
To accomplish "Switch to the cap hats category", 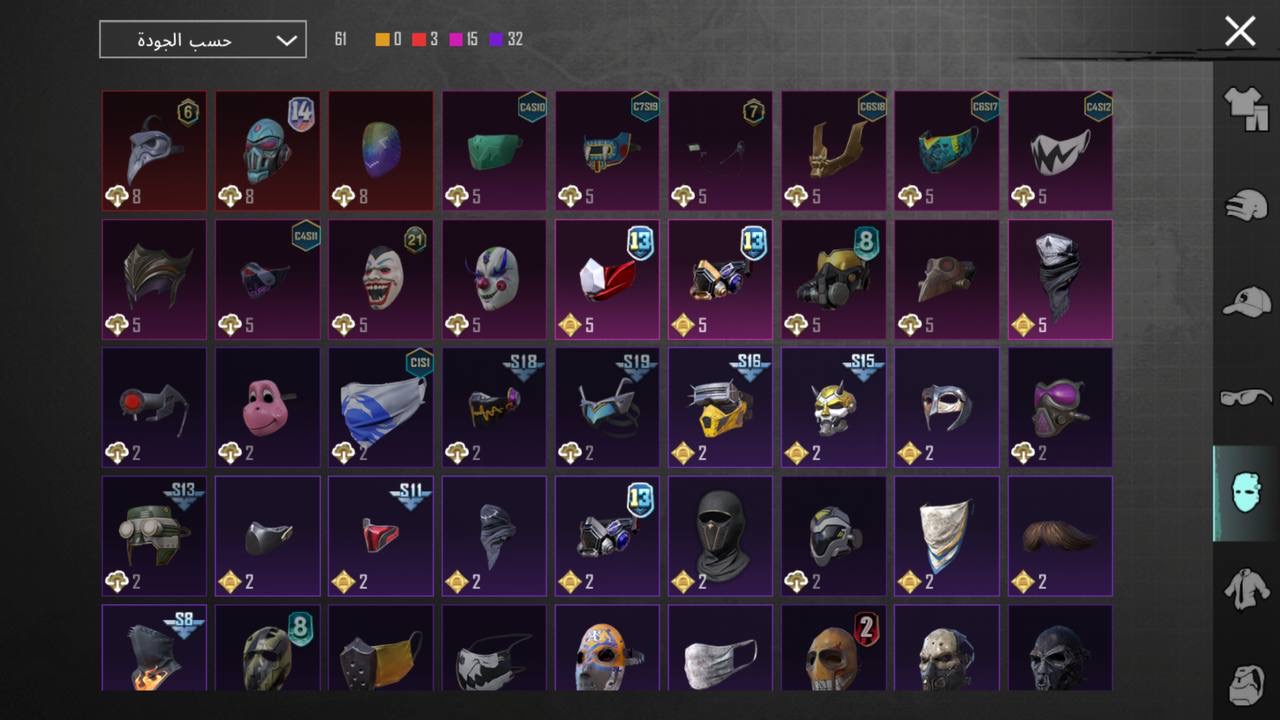I will pyautogui.click(x=1246, y=301).
